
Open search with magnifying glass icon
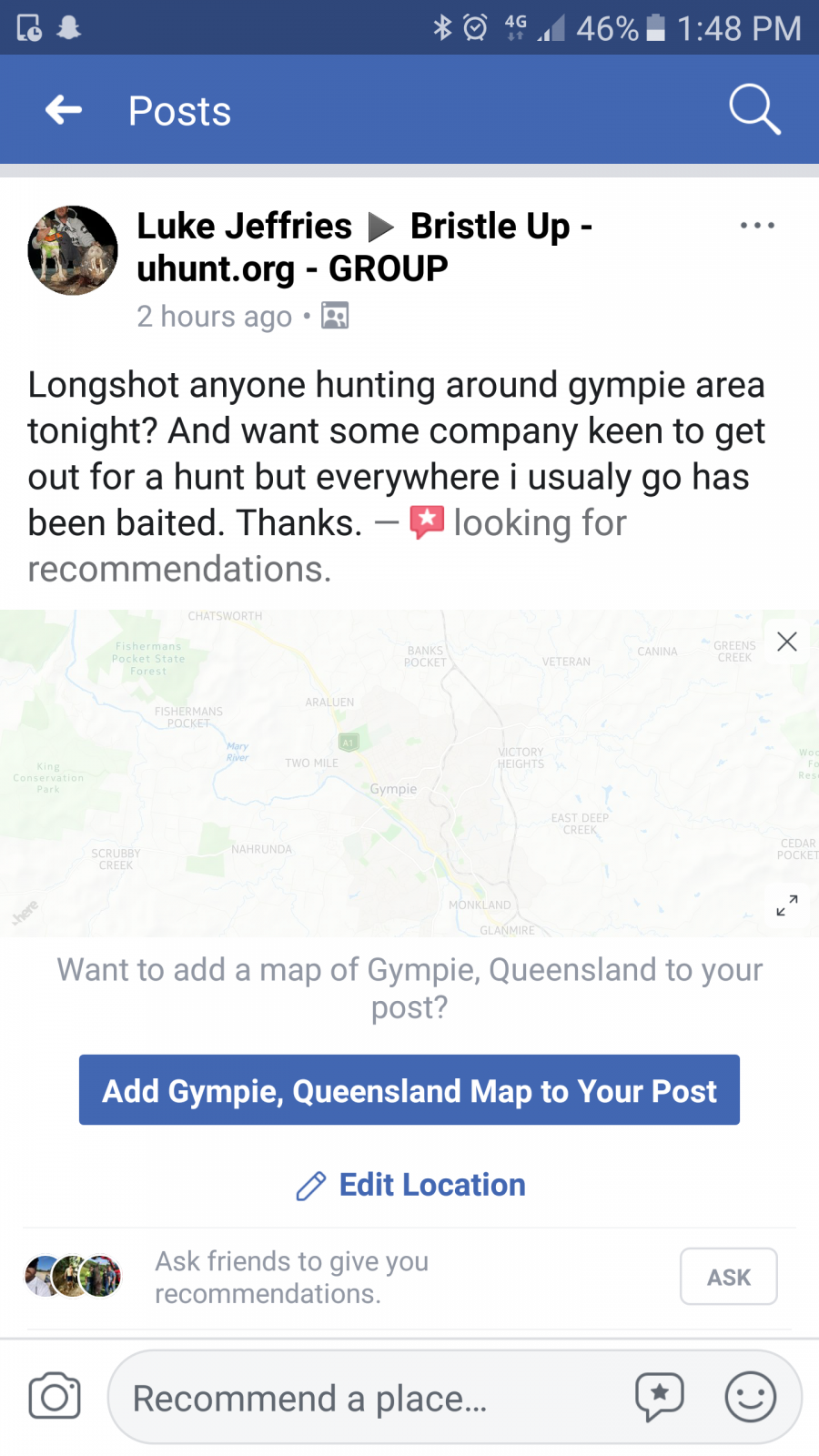(x=754, y=110)
